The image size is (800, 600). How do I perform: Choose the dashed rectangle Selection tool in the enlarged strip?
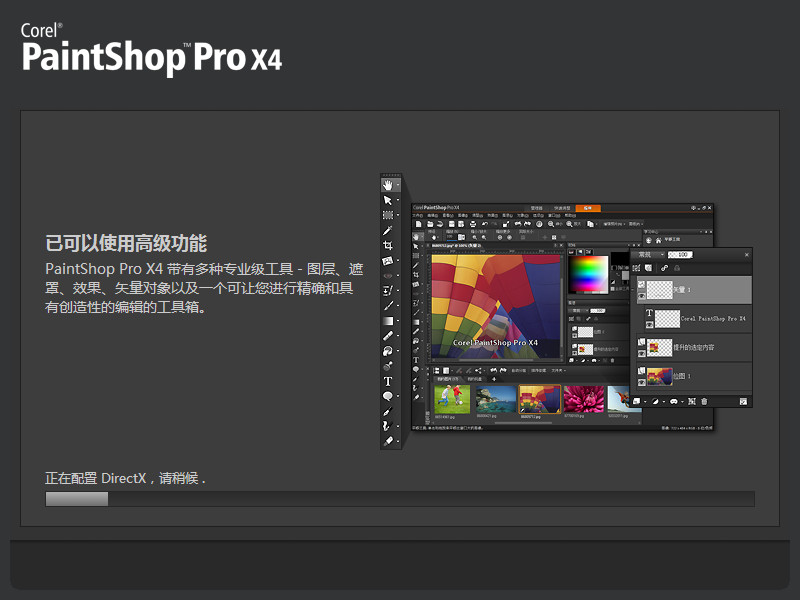pos(388,215)
